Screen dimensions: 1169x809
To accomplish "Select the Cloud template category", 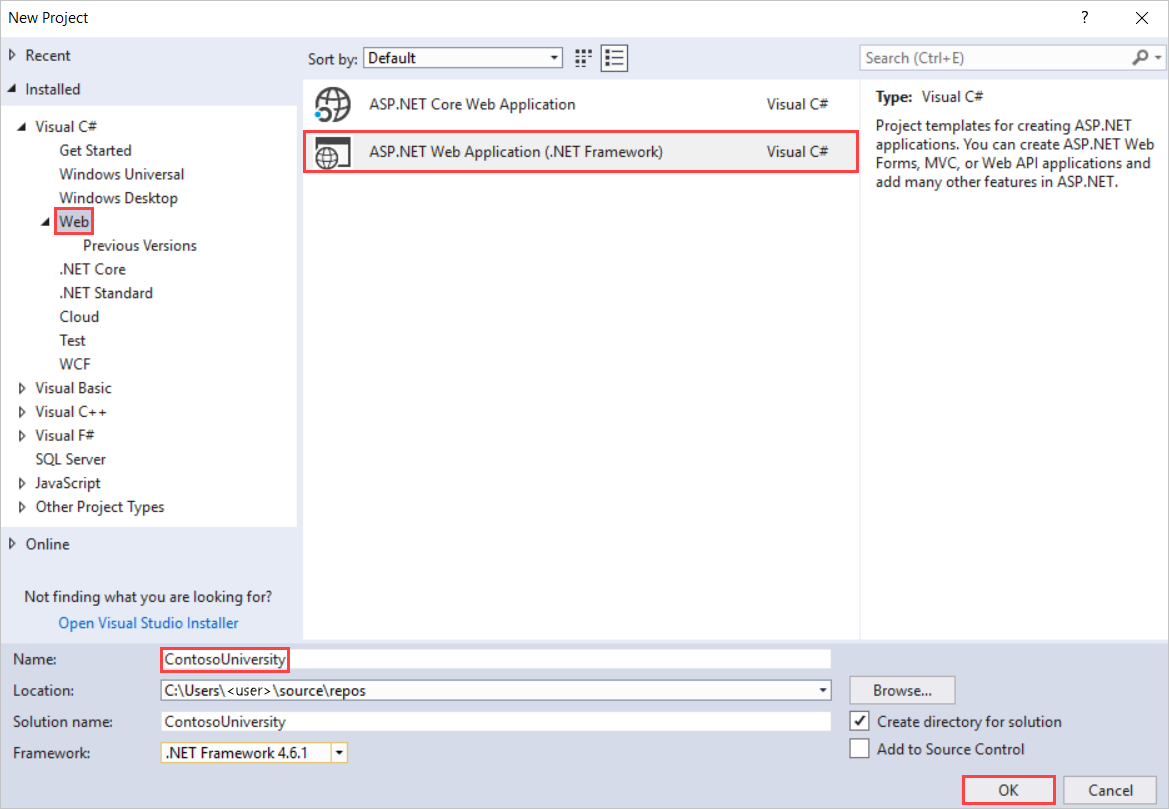I will 79,316.
